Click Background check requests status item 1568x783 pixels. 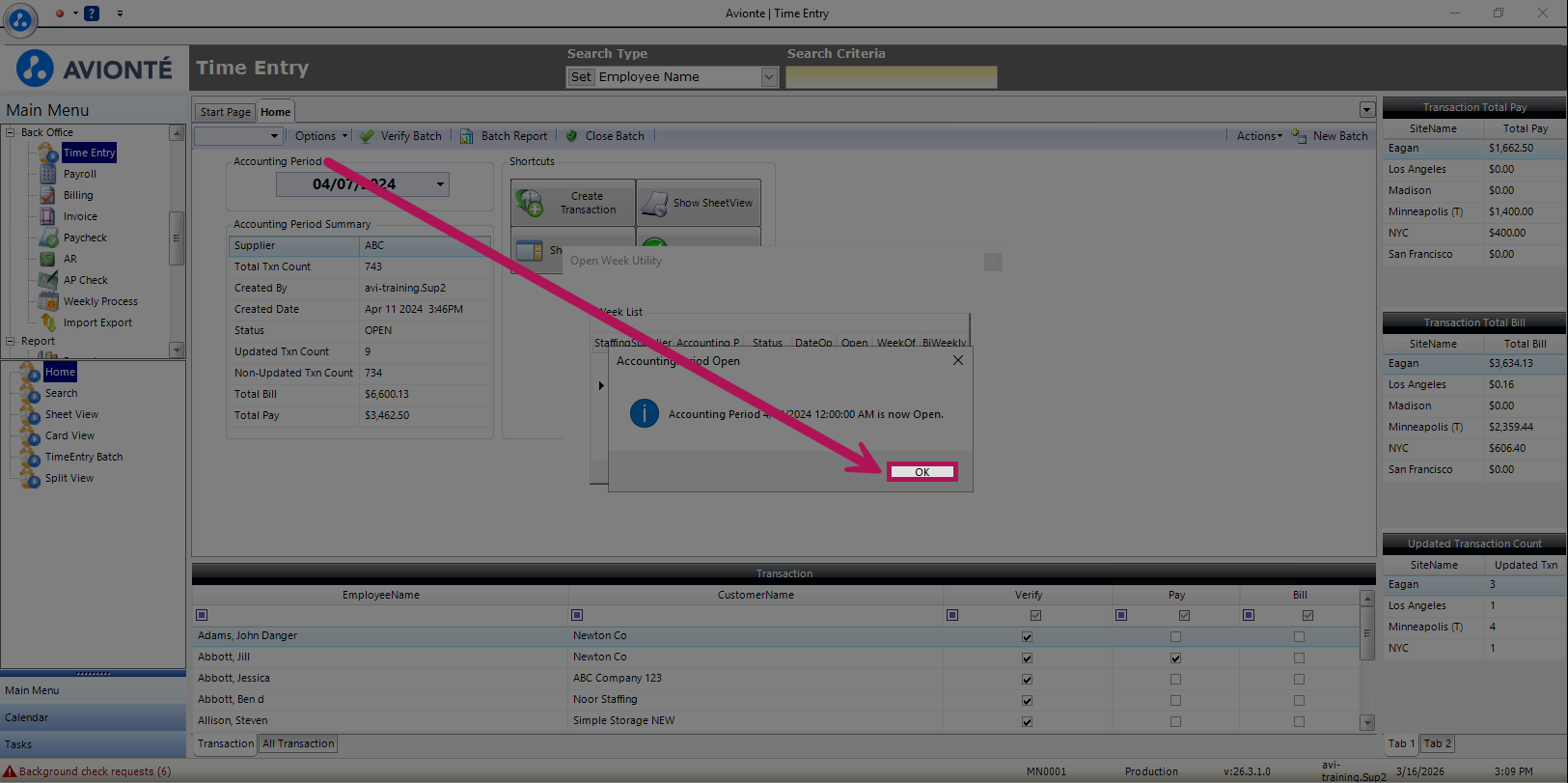[x=87, y=771]
